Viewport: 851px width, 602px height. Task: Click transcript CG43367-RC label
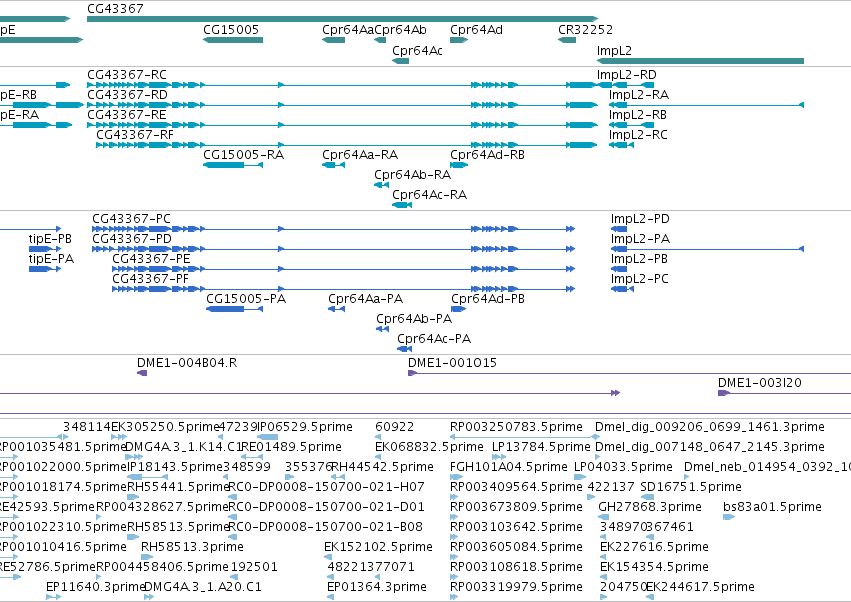(127, 74)
